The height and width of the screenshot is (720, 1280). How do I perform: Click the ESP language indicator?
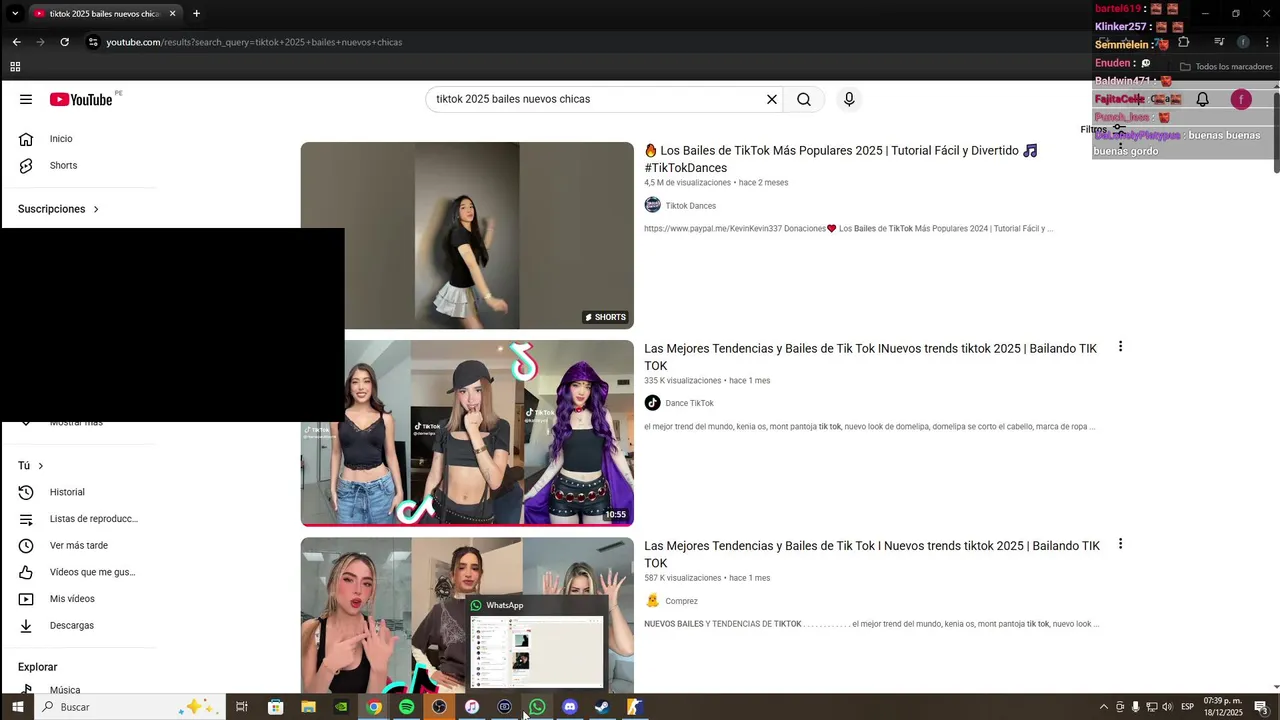tap(1188, 707)
